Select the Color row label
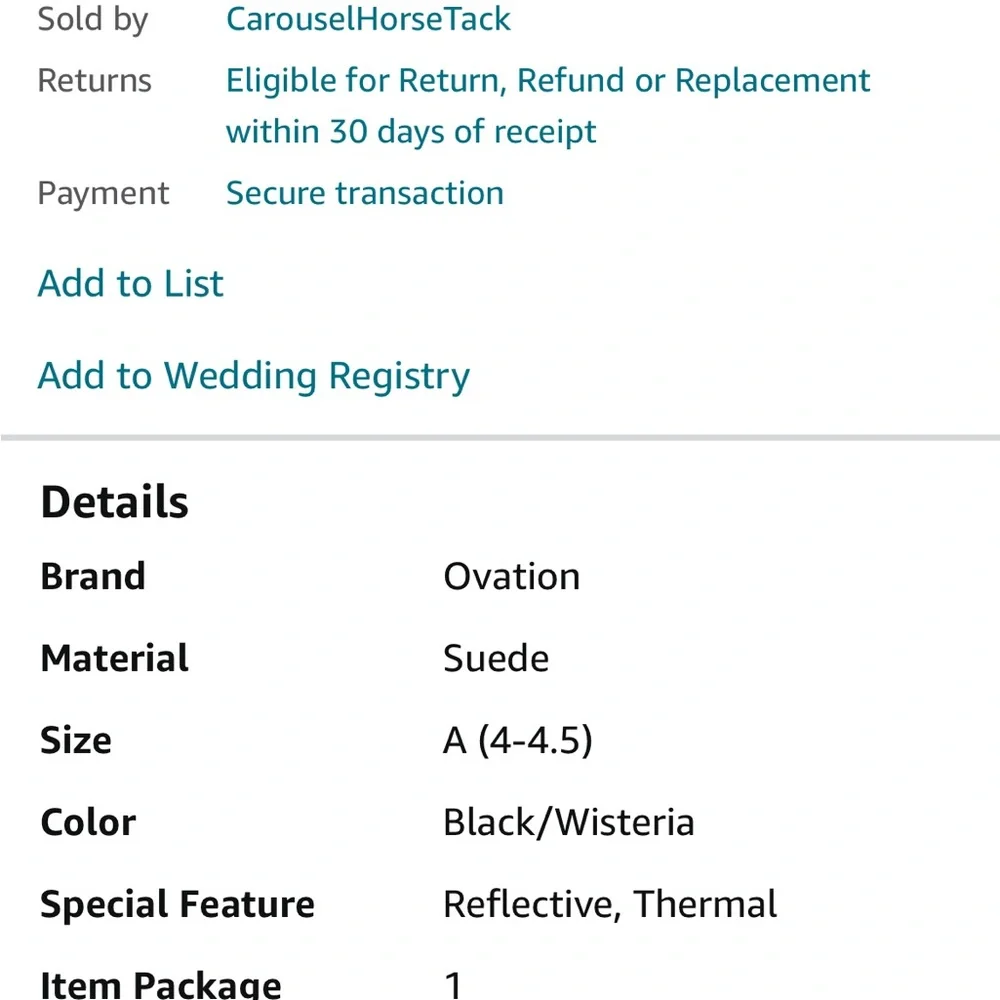Image resolution: width=1000 pixels, height=1000 pixels. tap(88, 822)
